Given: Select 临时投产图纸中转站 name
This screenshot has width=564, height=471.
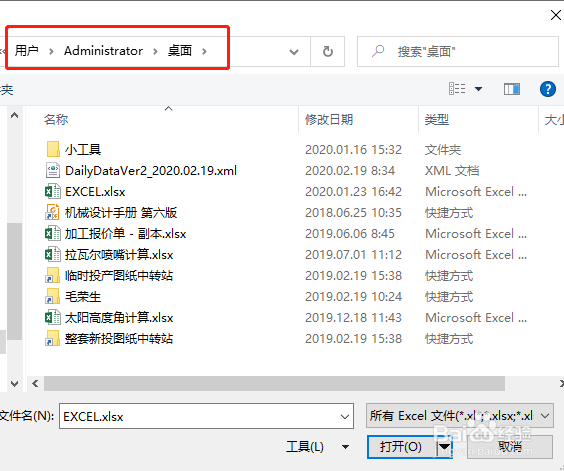Looking at the screenshot, I should [x=119, y=276].
